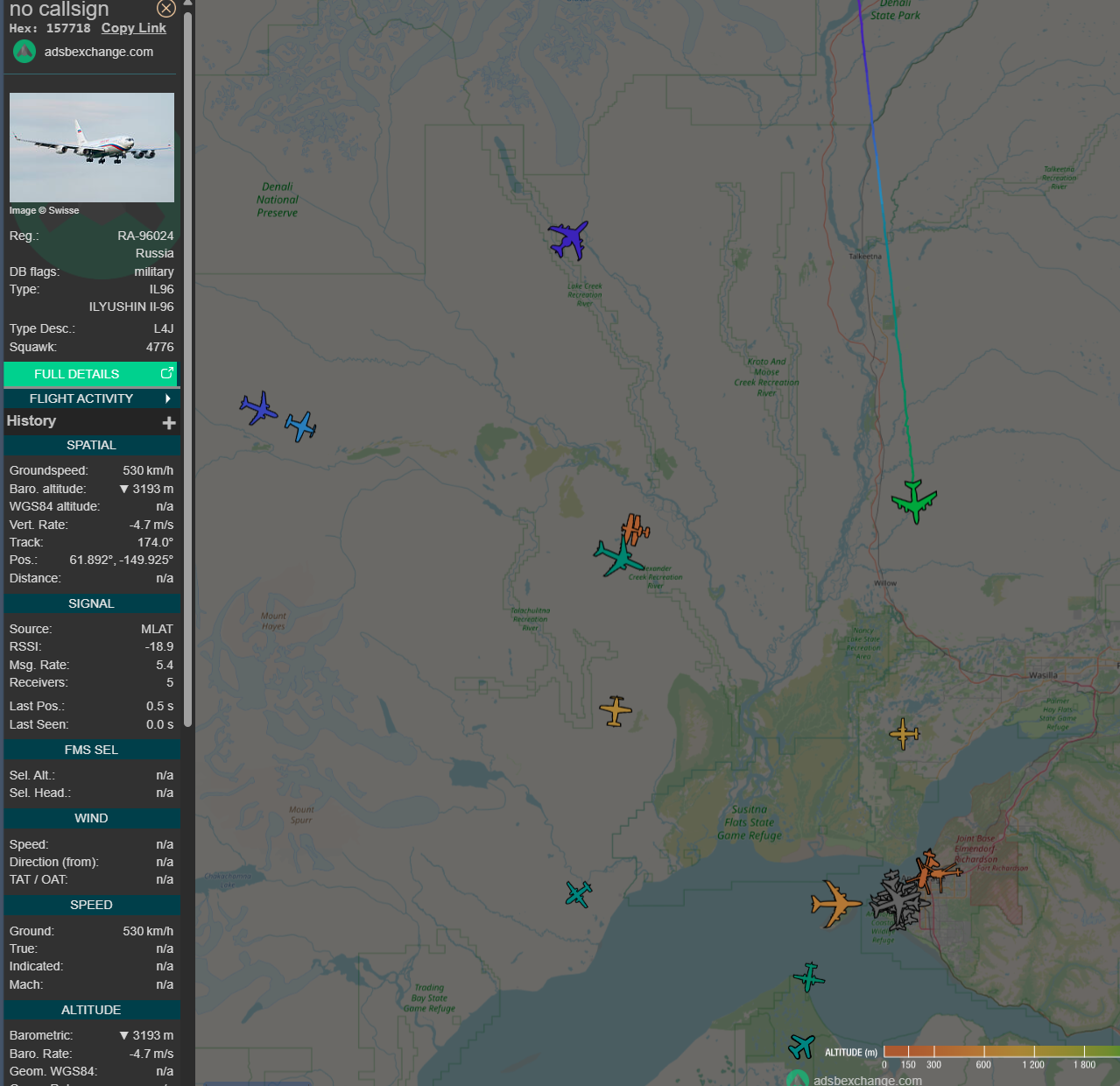Click position 61.892°, -149.925° value
1120x1086 pixels.
tap(122, 560)
